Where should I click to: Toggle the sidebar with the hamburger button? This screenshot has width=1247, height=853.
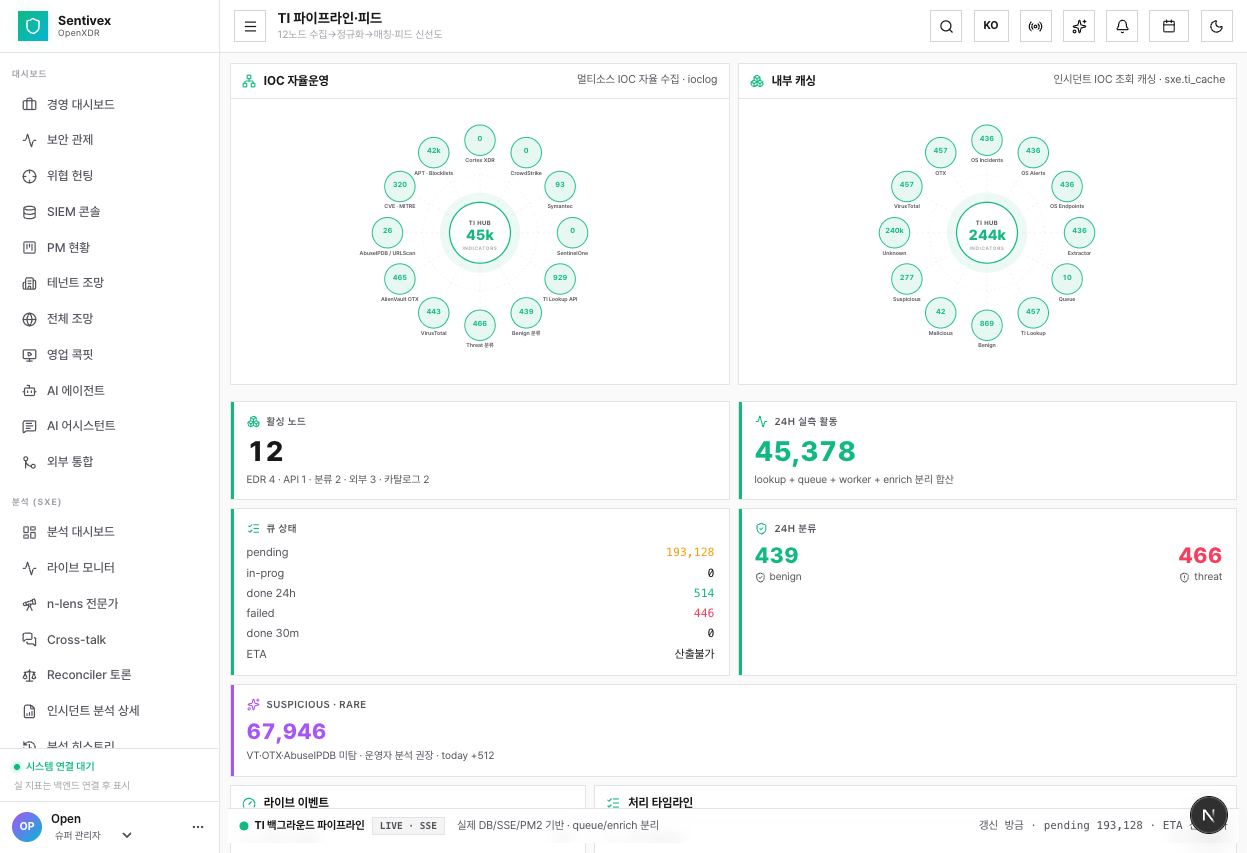point(250,26)
